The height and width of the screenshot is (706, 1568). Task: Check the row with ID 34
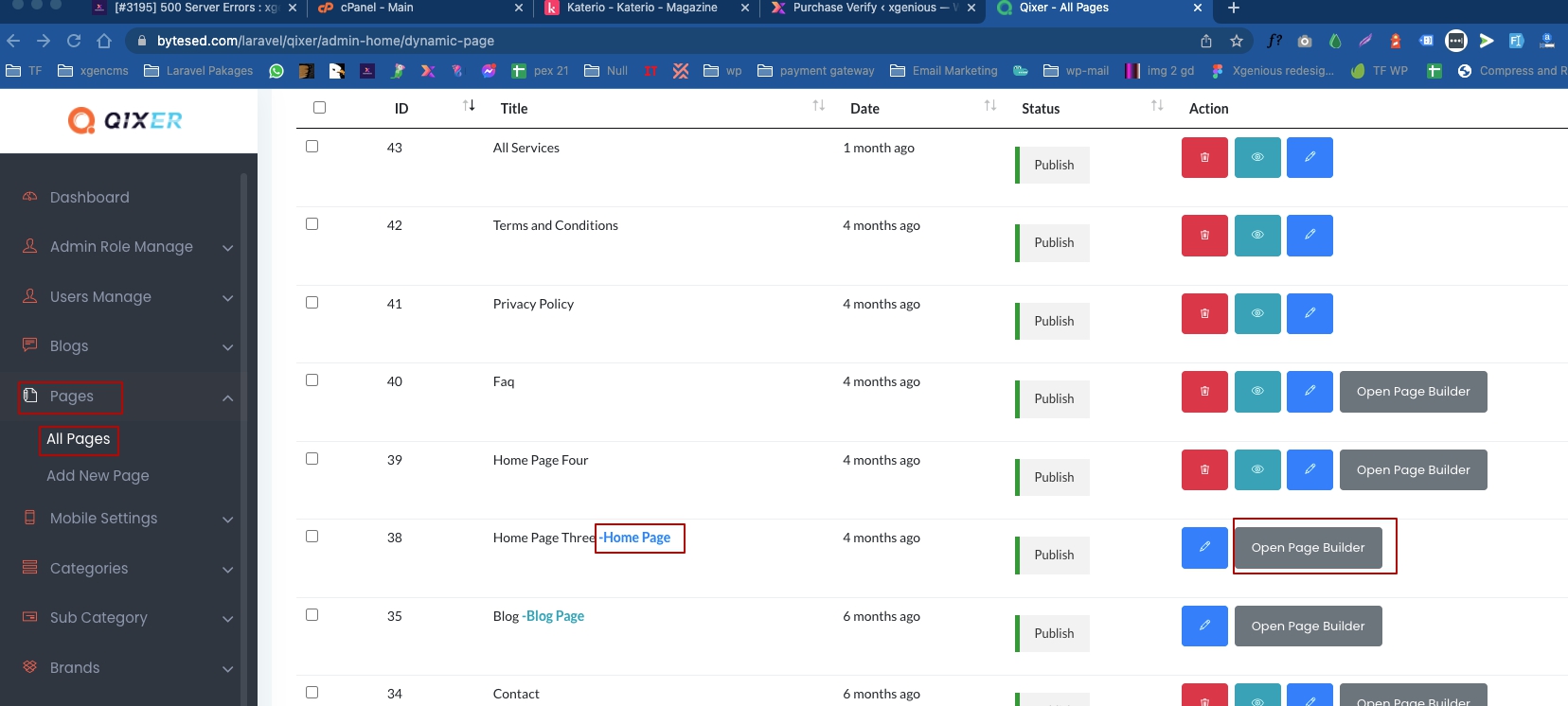point(312,693)
